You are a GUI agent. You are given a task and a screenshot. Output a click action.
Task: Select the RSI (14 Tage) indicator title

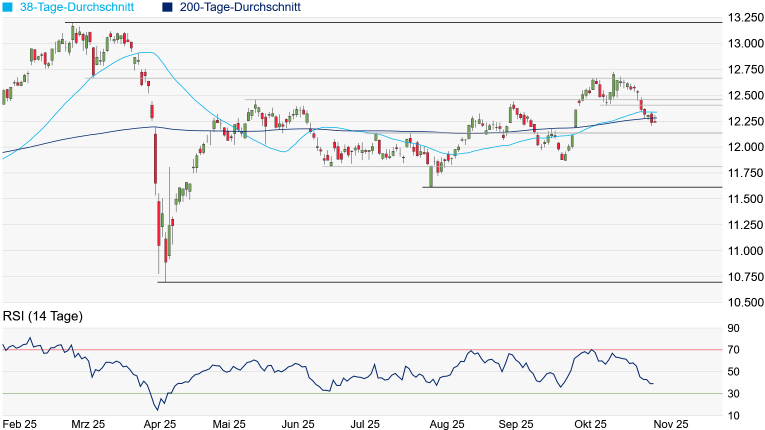click(x=43, y=316)
